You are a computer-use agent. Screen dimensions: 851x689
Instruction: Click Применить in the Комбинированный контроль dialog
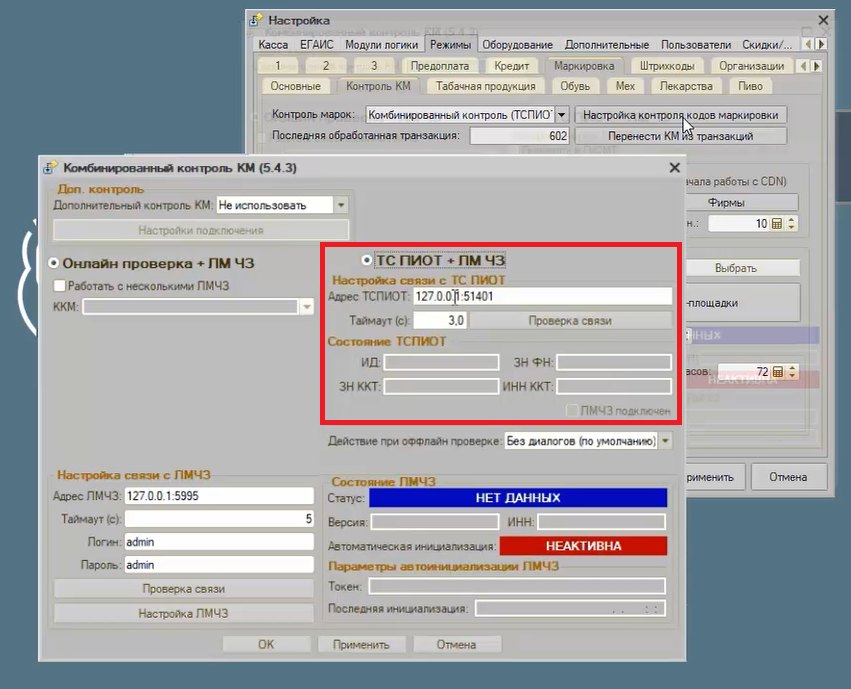pos(361,645)
